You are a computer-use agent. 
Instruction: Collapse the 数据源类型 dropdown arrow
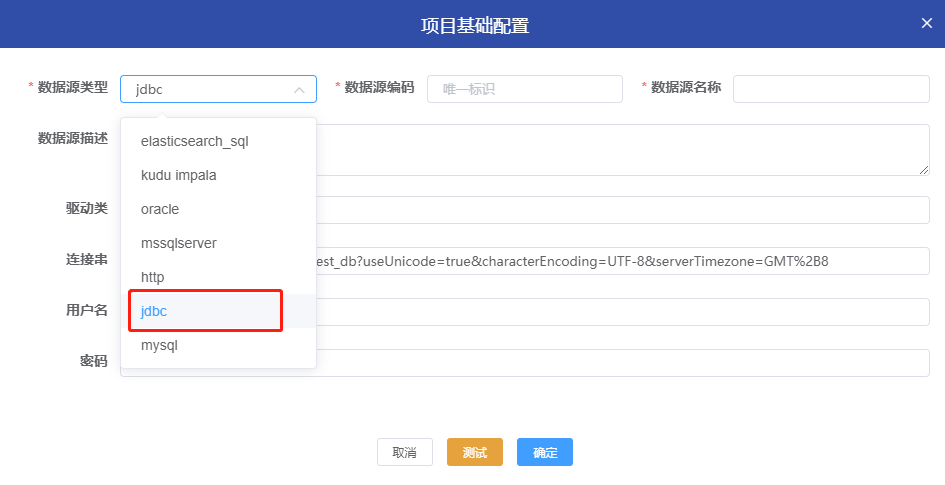click(x=299, y=90)
